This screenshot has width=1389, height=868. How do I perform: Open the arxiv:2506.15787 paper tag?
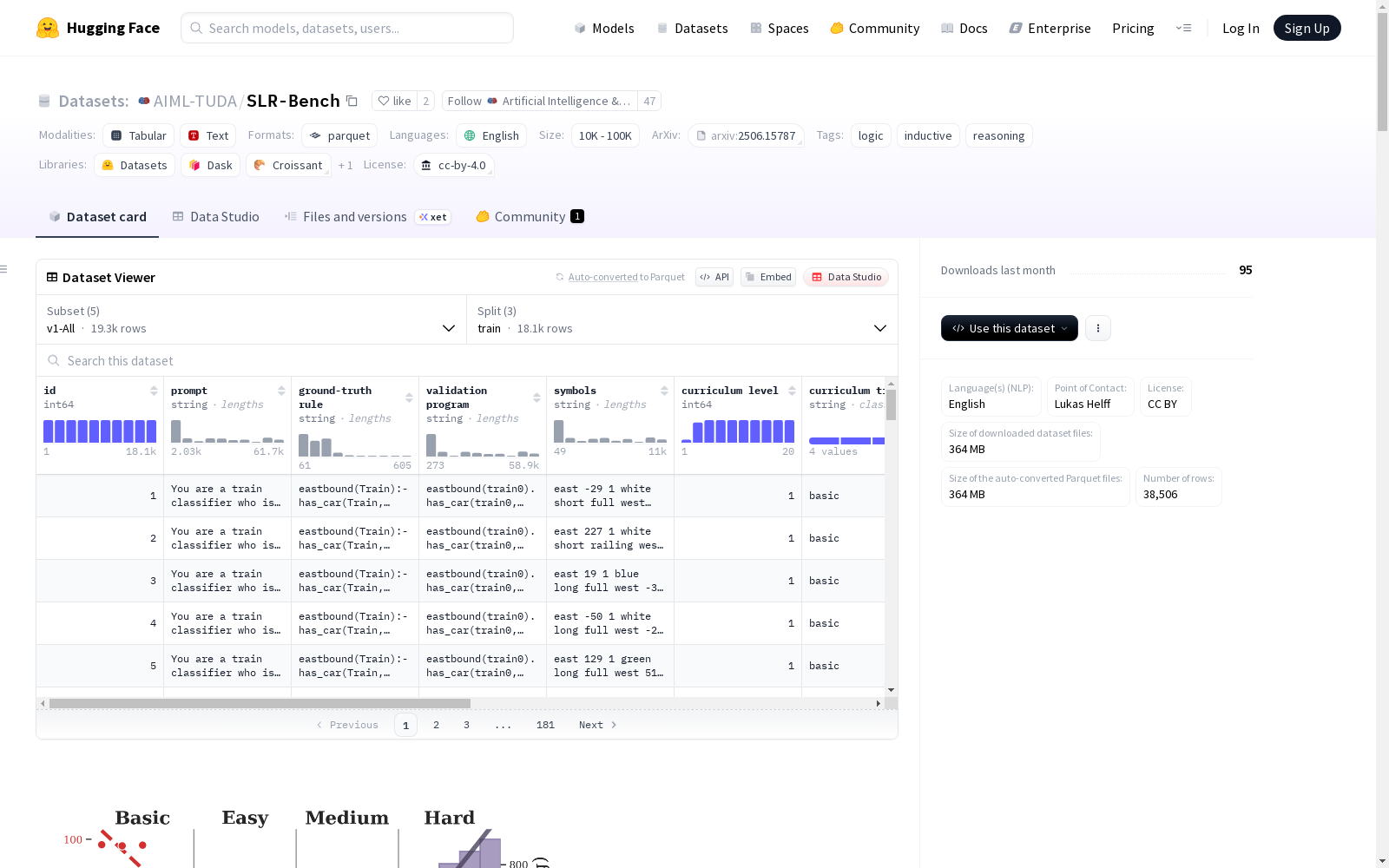(x=747, y=135)
